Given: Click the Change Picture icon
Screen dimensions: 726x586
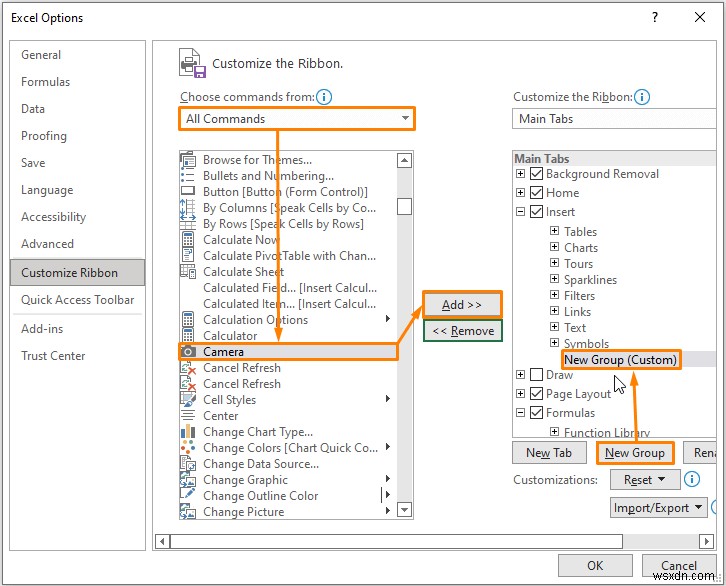Looking at the screenshot, I should (x=188, y=511).
